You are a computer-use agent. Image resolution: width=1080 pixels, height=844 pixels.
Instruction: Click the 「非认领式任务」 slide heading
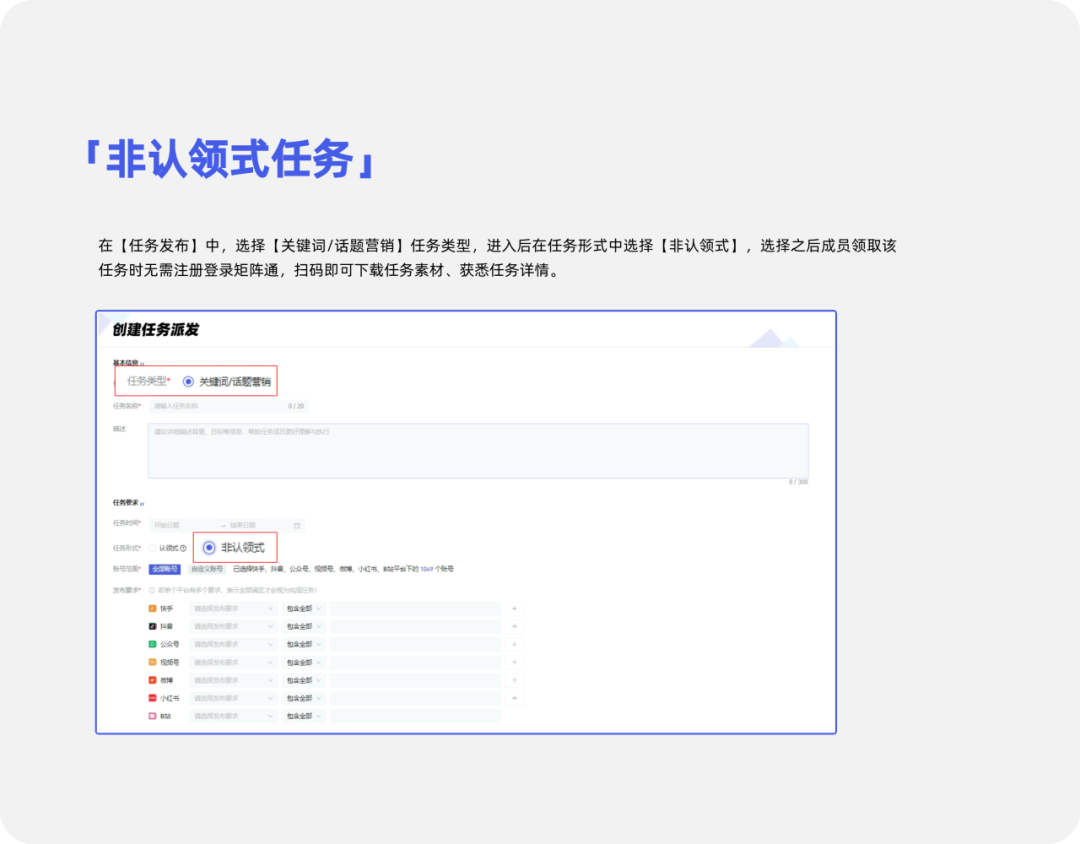point(229,159)
